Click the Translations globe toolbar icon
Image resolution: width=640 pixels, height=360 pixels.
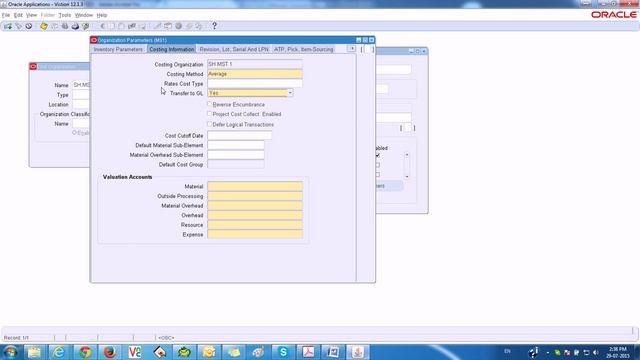click(x=178, y=26)
